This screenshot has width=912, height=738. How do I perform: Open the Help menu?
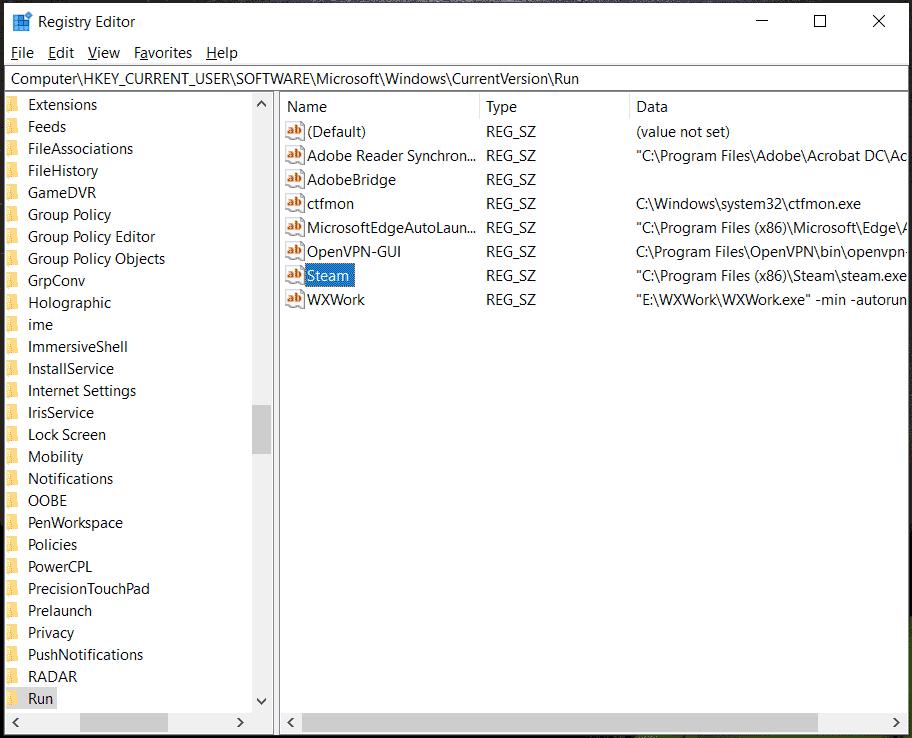tap(222, 53)
